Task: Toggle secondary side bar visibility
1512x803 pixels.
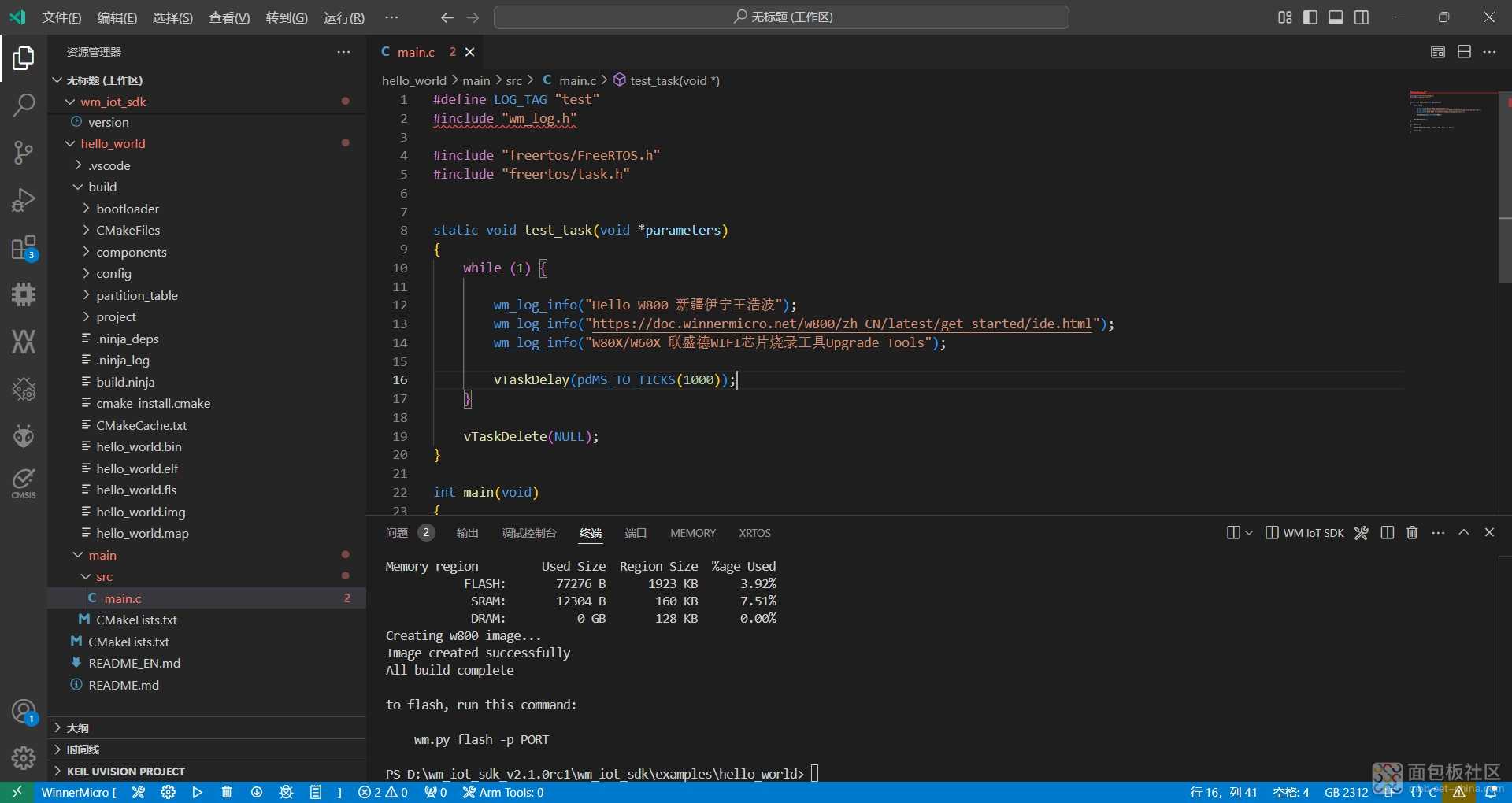Action: 1362,17
